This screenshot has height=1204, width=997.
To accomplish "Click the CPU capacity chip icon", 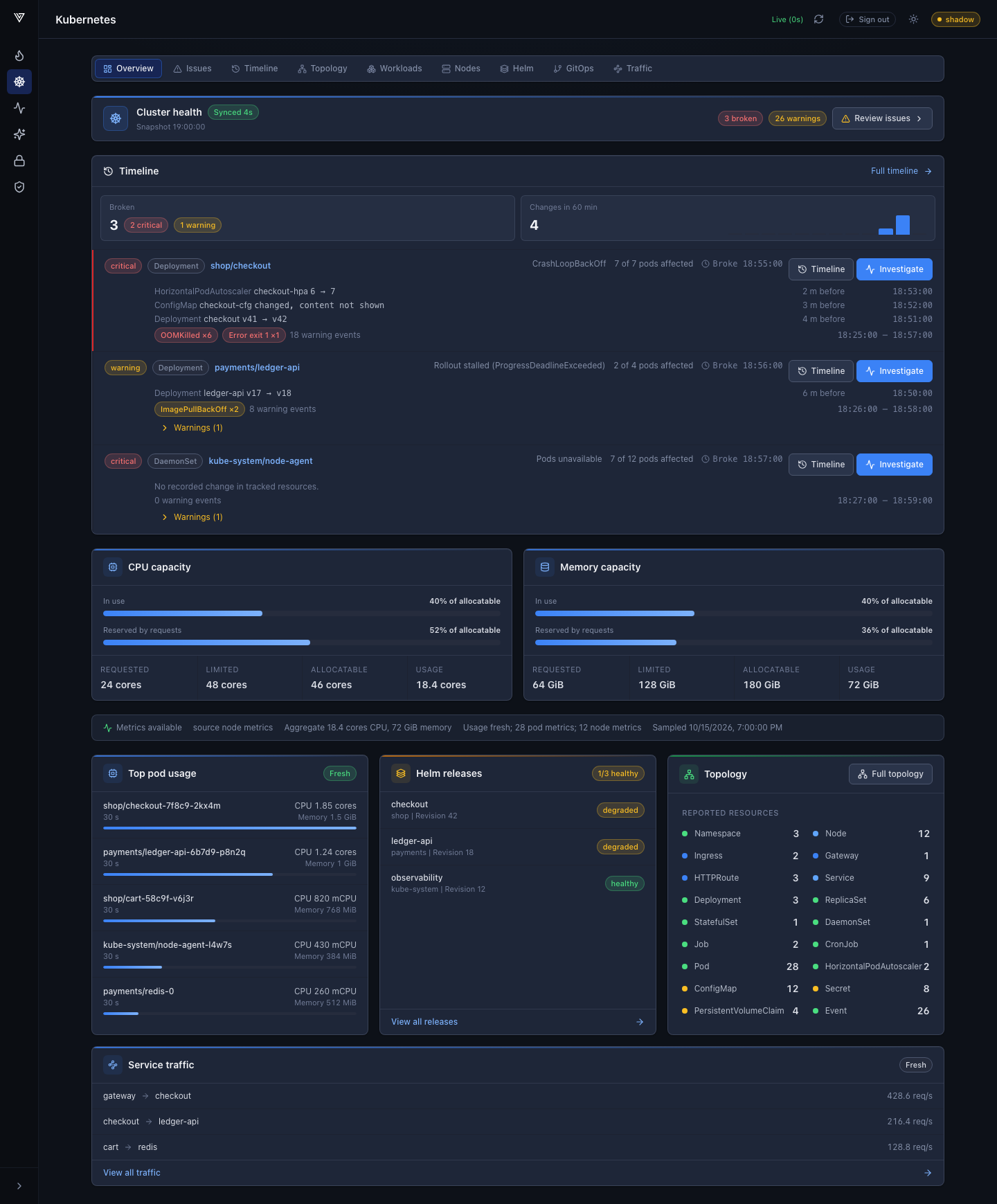I will tap(113, 567).
